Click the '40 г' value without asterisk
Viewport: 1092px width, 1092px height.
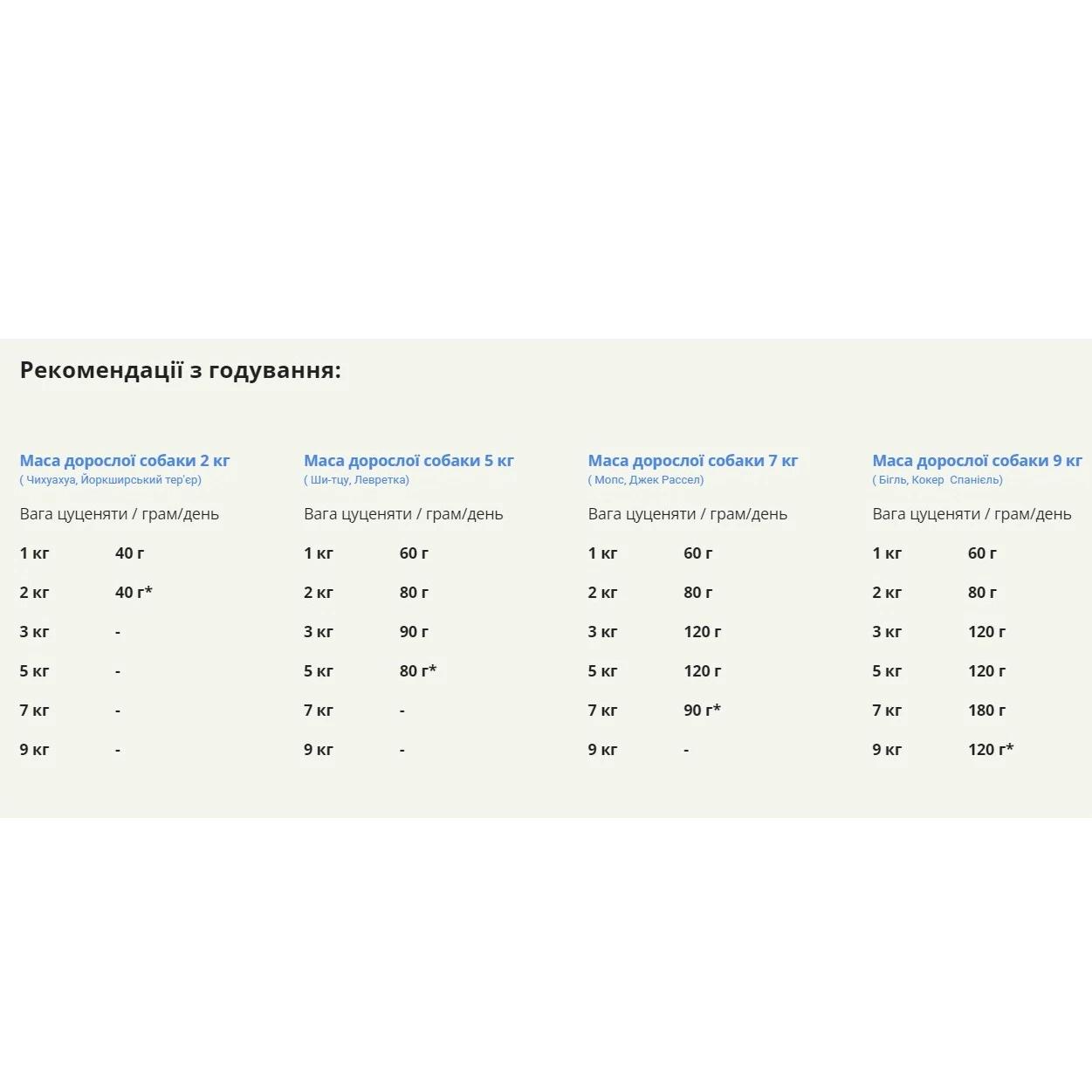tap(129, 553)
